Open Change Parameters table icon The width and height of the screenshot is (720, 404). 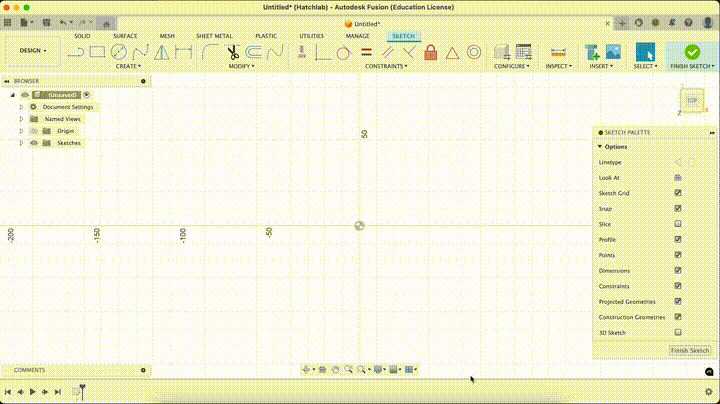523,52
